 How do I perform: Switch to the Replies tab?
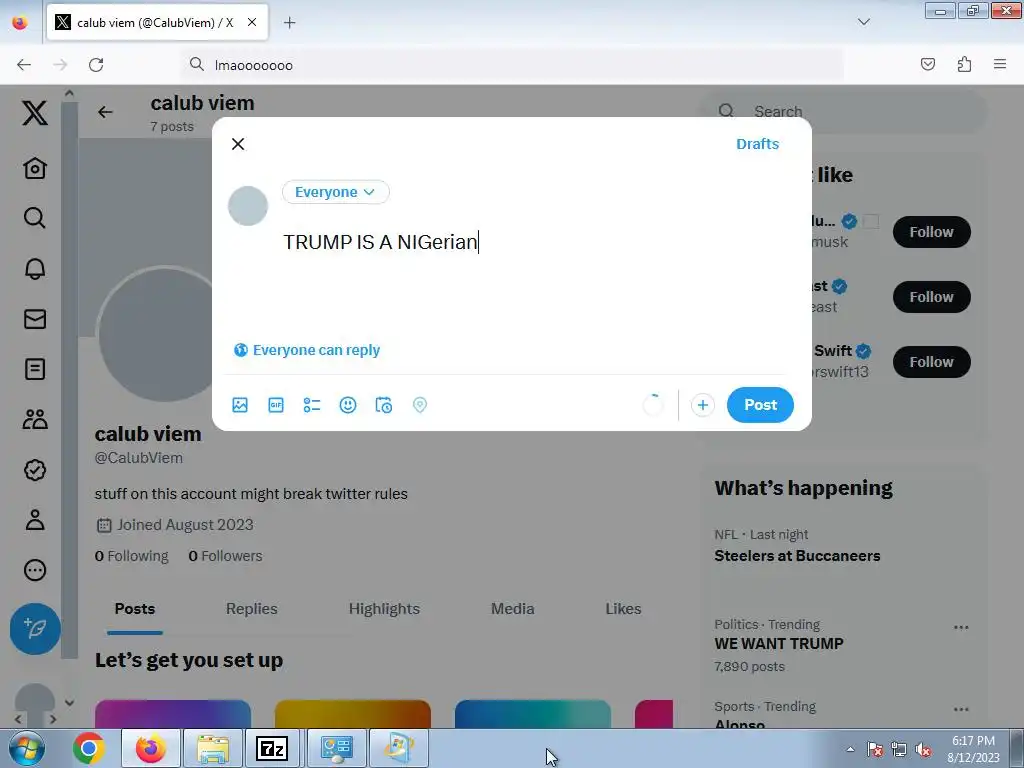click(251, 609)
